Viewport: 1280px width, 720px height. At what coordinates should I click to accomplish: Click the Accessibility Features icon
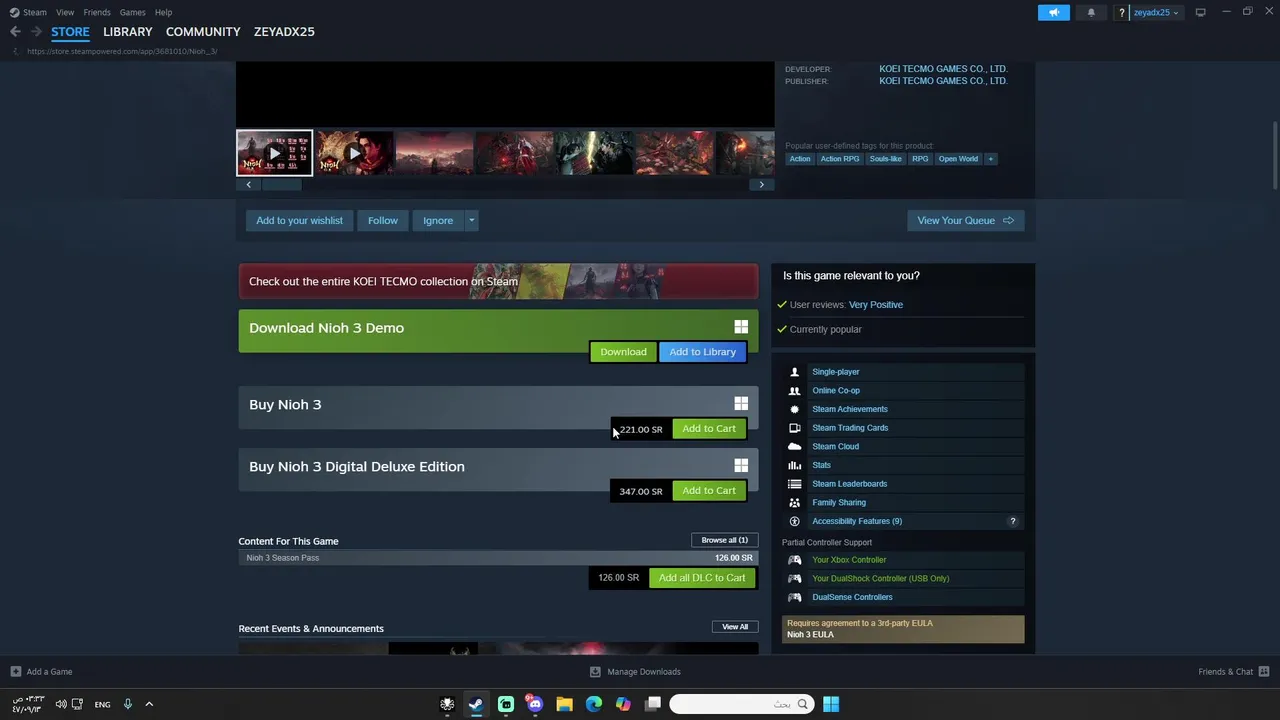[x=795, y=521]
